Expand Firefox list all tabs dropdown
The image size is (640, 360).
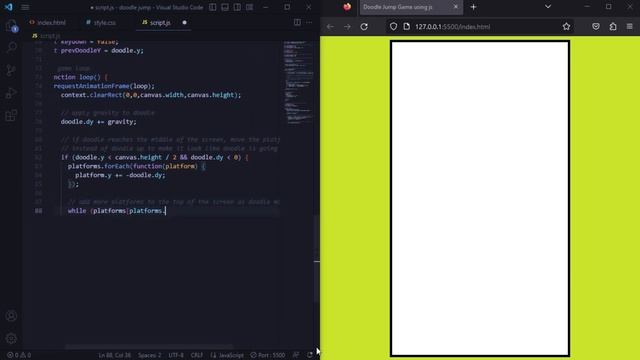548,7
